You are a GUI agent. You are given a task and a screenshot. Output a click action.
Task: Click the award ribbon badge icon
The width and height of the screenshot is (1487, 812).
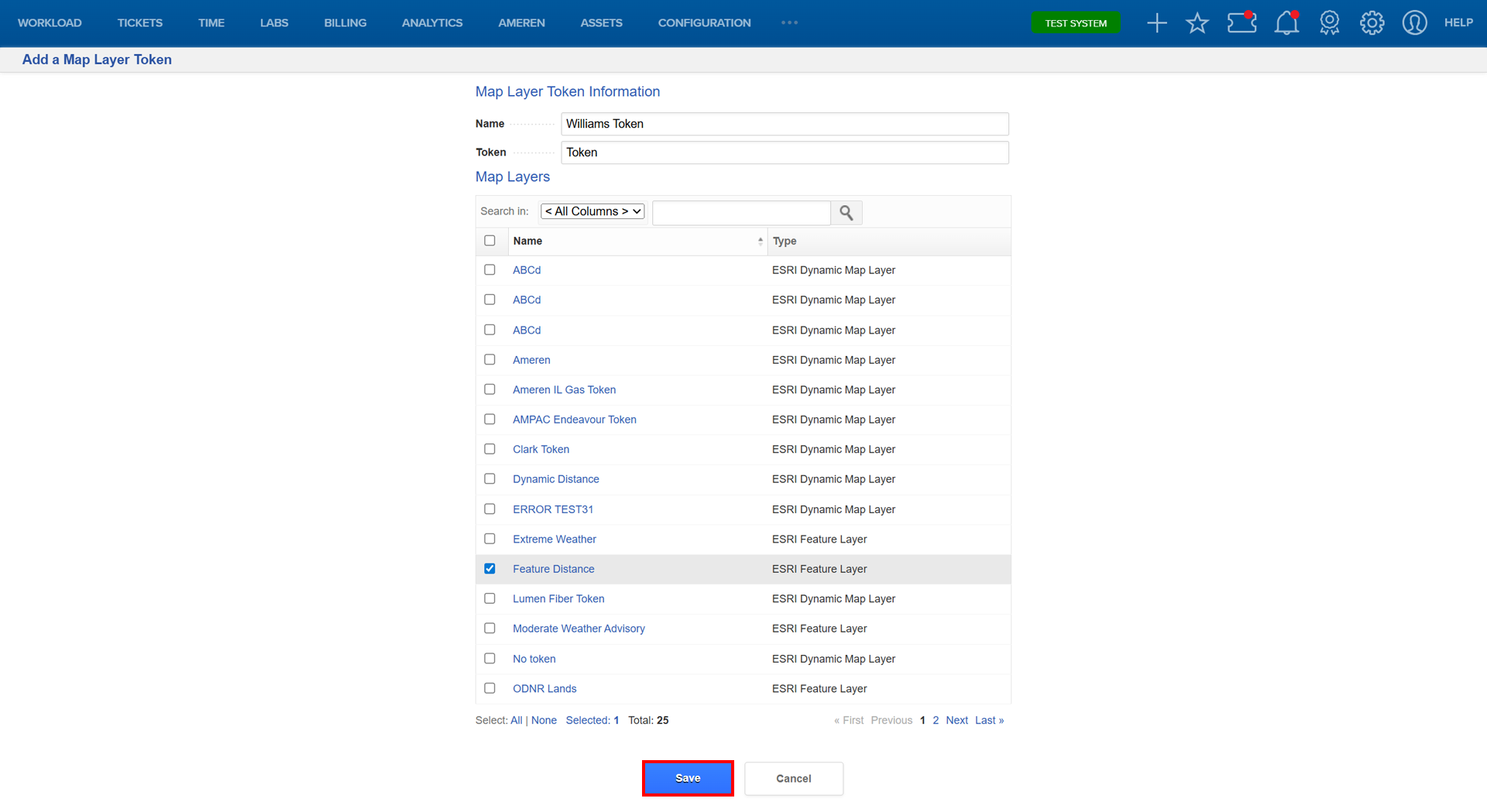point(1329,23)
